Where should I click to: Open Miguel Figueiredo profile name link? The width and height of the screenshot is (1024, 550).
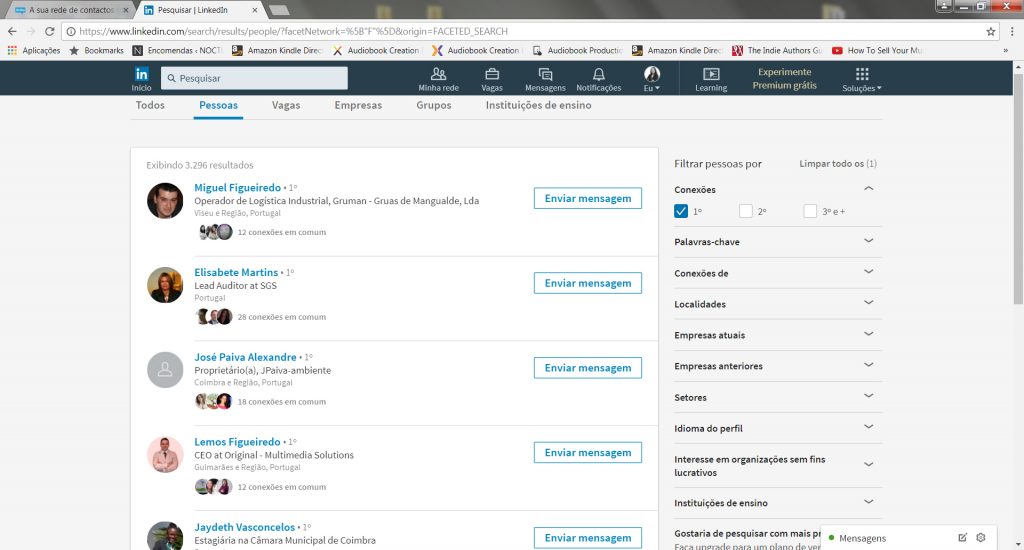click(237, 187)
